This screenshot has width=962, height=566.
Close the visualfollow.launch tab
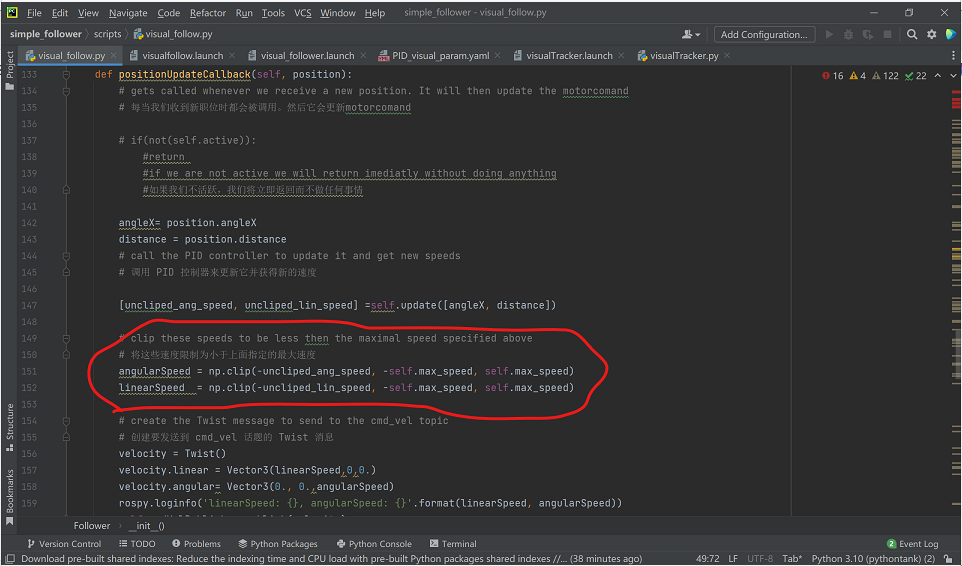pyautogui.click(x=232, y=55)
